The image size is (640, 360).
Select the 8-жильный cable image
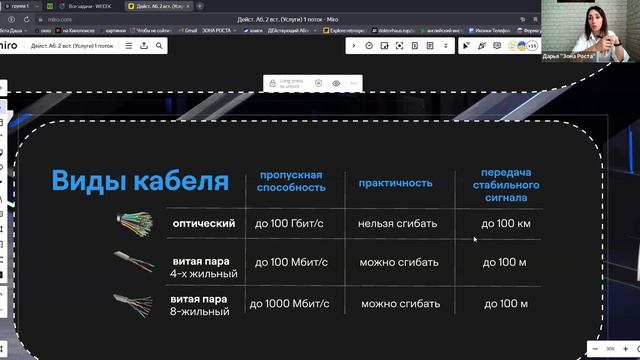(133, 305)
